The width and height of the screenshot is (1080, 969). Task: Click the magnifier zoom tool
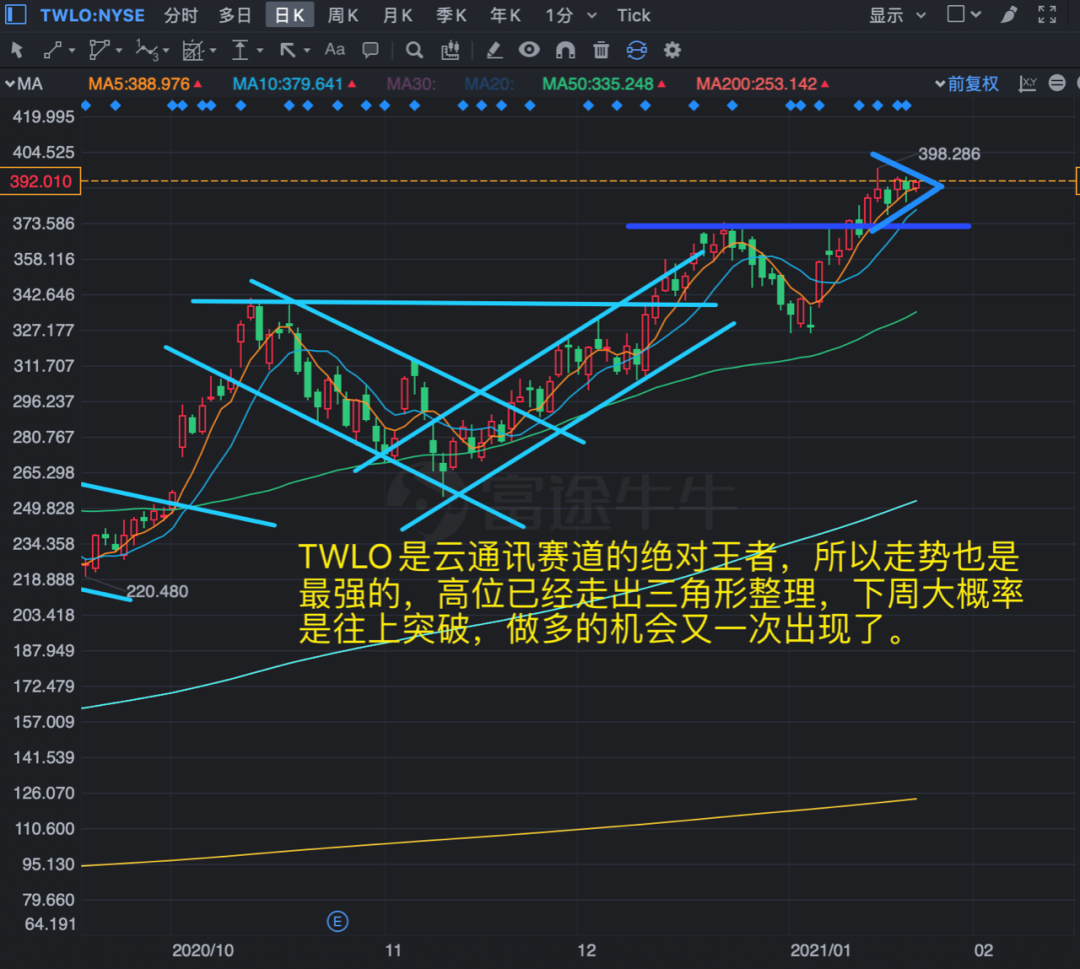(x=414, y=50)
